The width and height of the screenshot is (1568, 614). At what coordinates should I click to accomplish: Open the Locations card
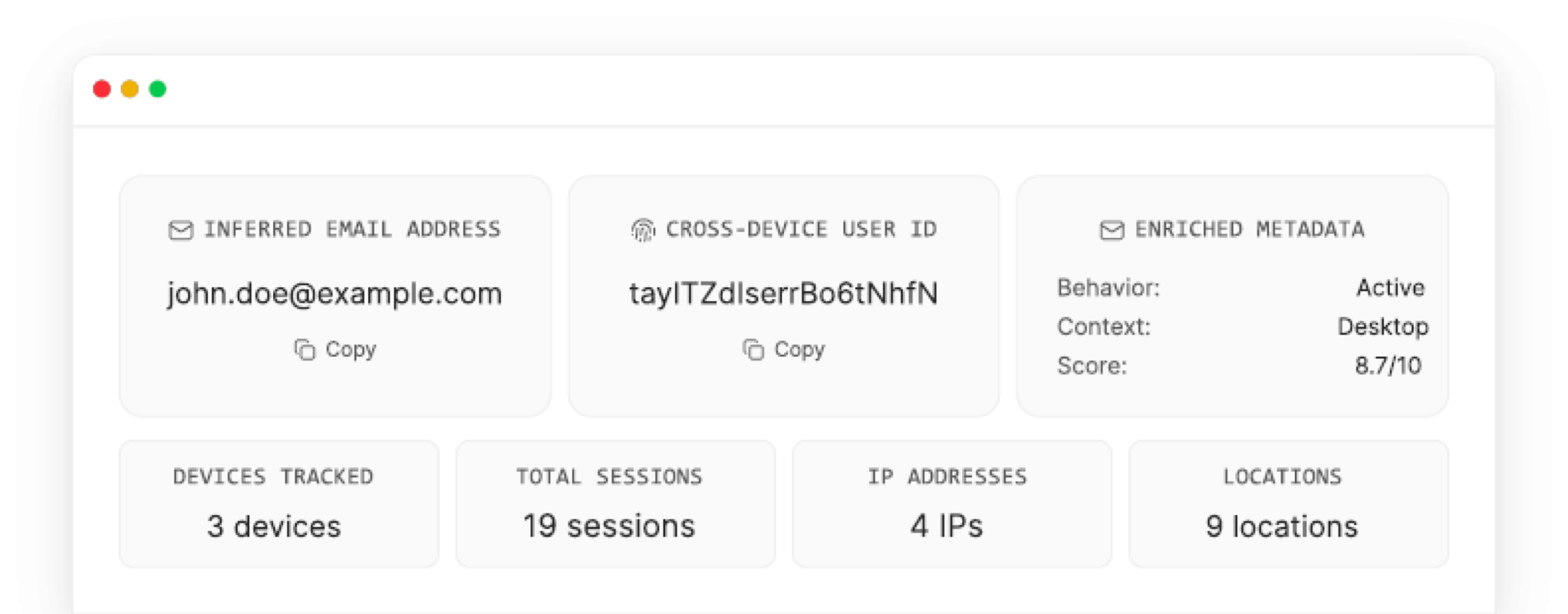[1288, 504]
